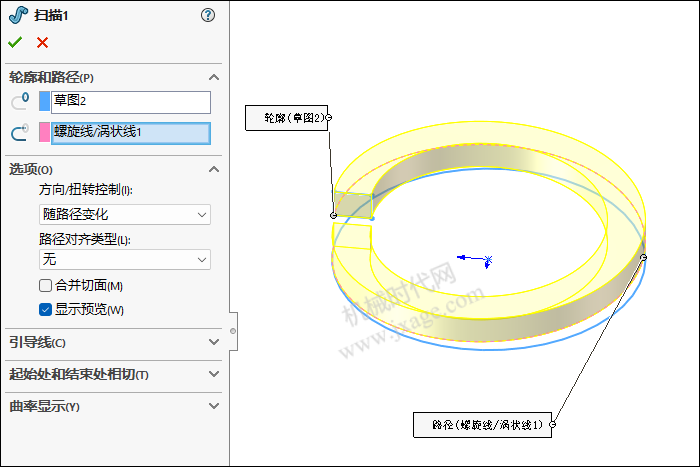Click the profile selection icon beside 草图2
The width and height of the screenshot is (700, 467).
[20, 101]
